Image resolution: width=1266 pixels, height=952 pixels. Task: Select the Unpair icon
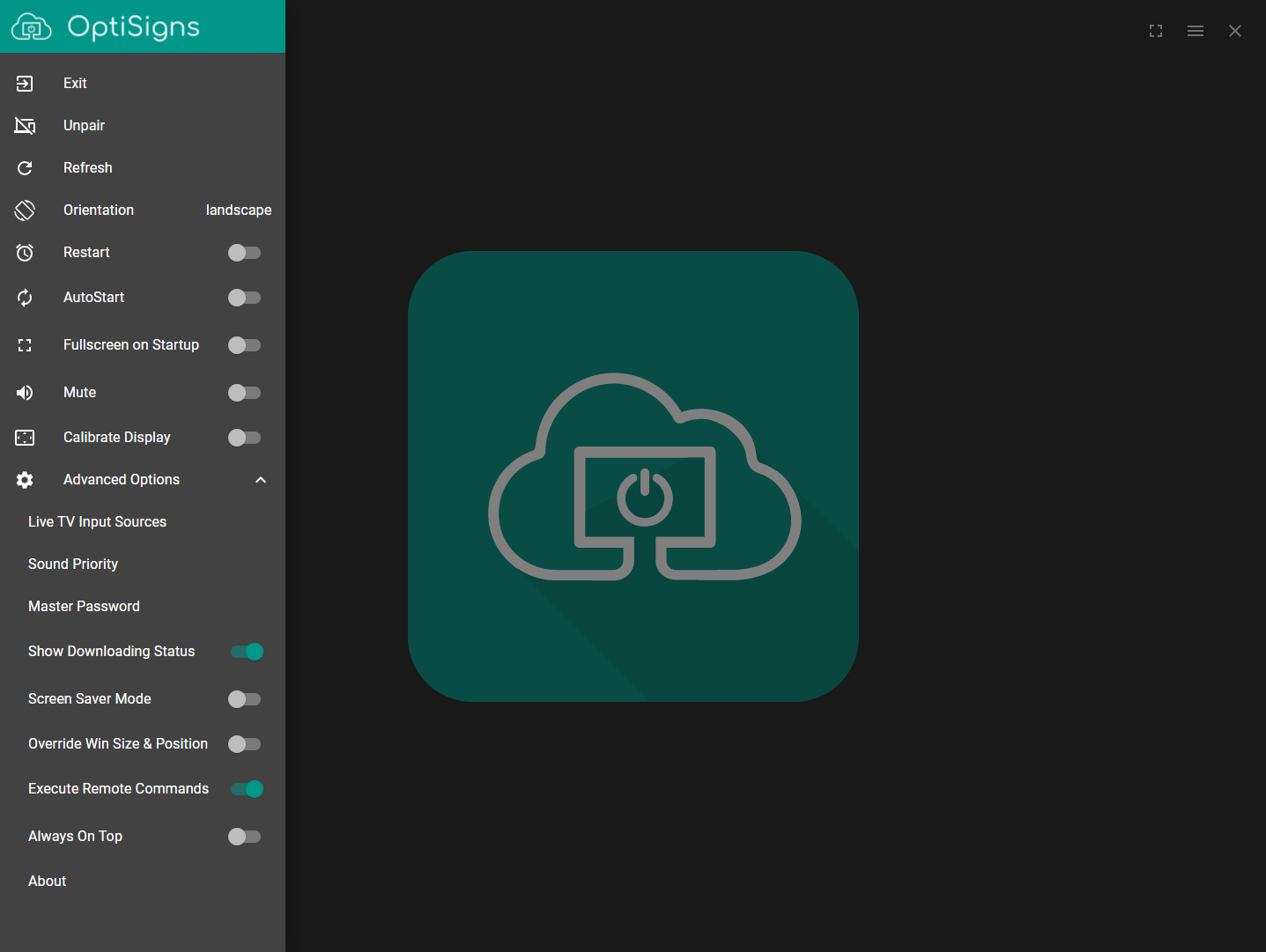[25, 125]
